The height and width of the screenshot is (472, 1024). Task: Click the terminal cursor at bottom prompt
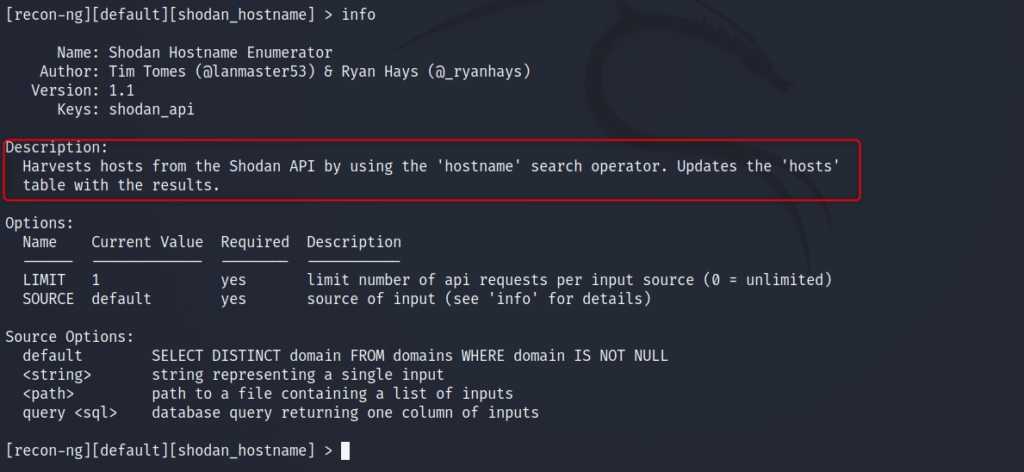345,450
